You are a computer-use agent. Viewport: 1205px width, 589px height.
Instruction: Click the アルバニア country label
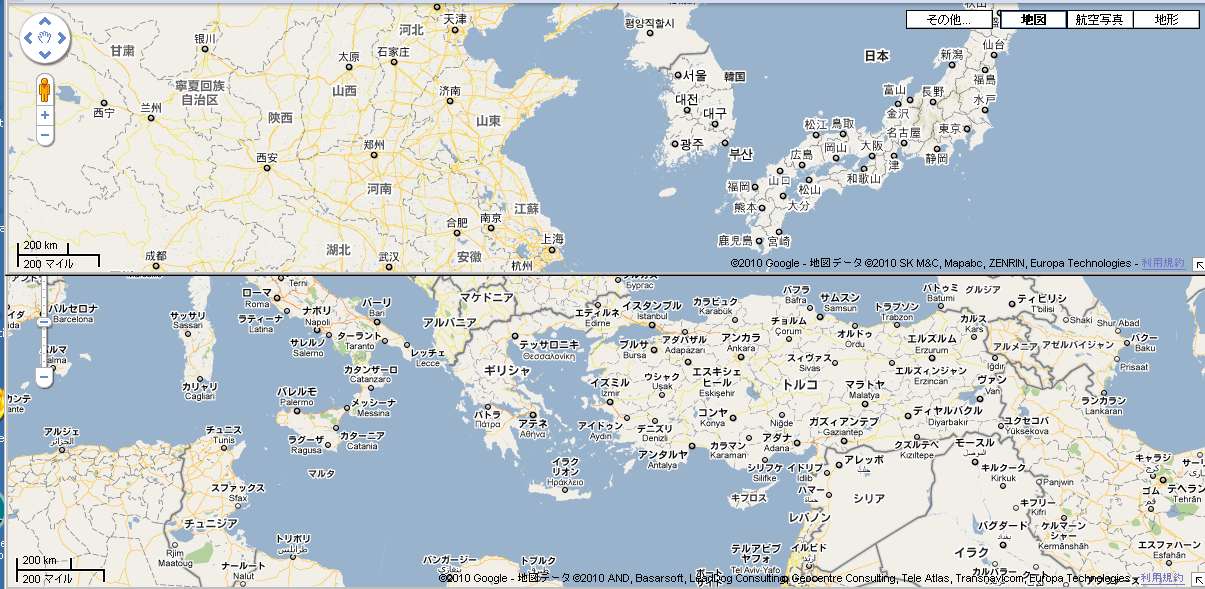click(x=449, y=322)
